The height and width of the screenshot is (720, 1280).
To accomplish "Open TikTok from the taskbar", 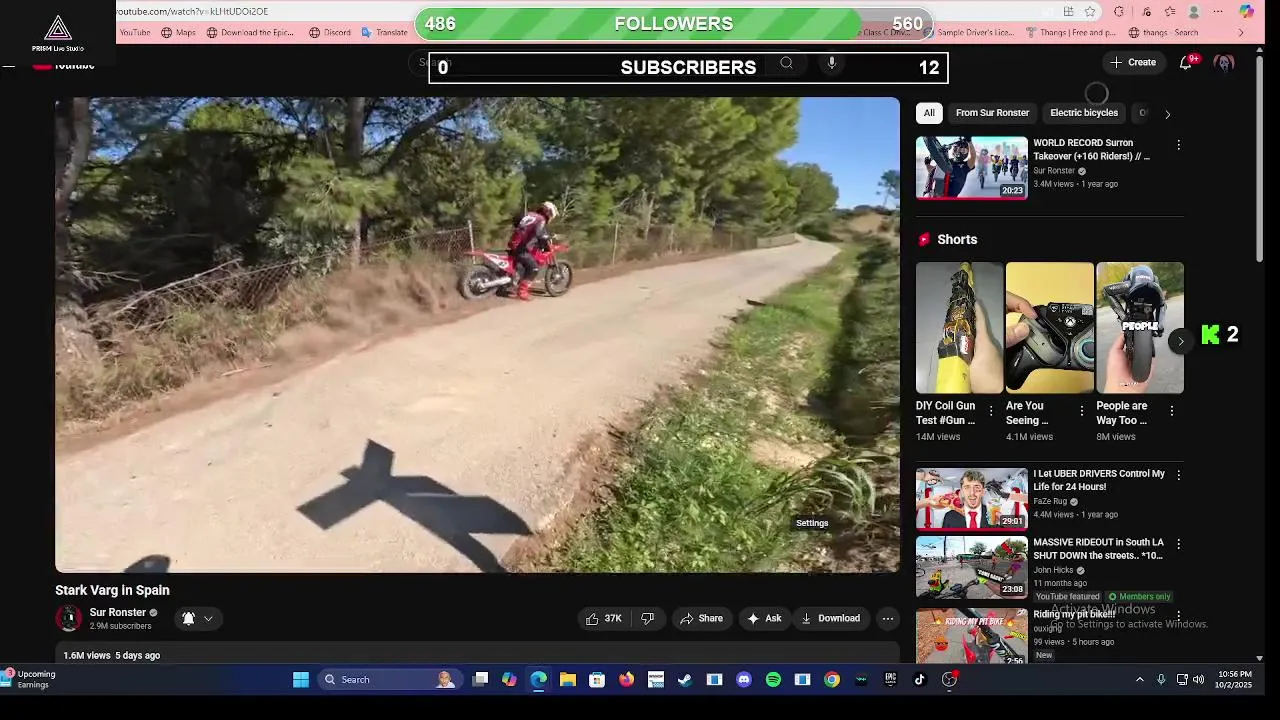I will (919, 679).
